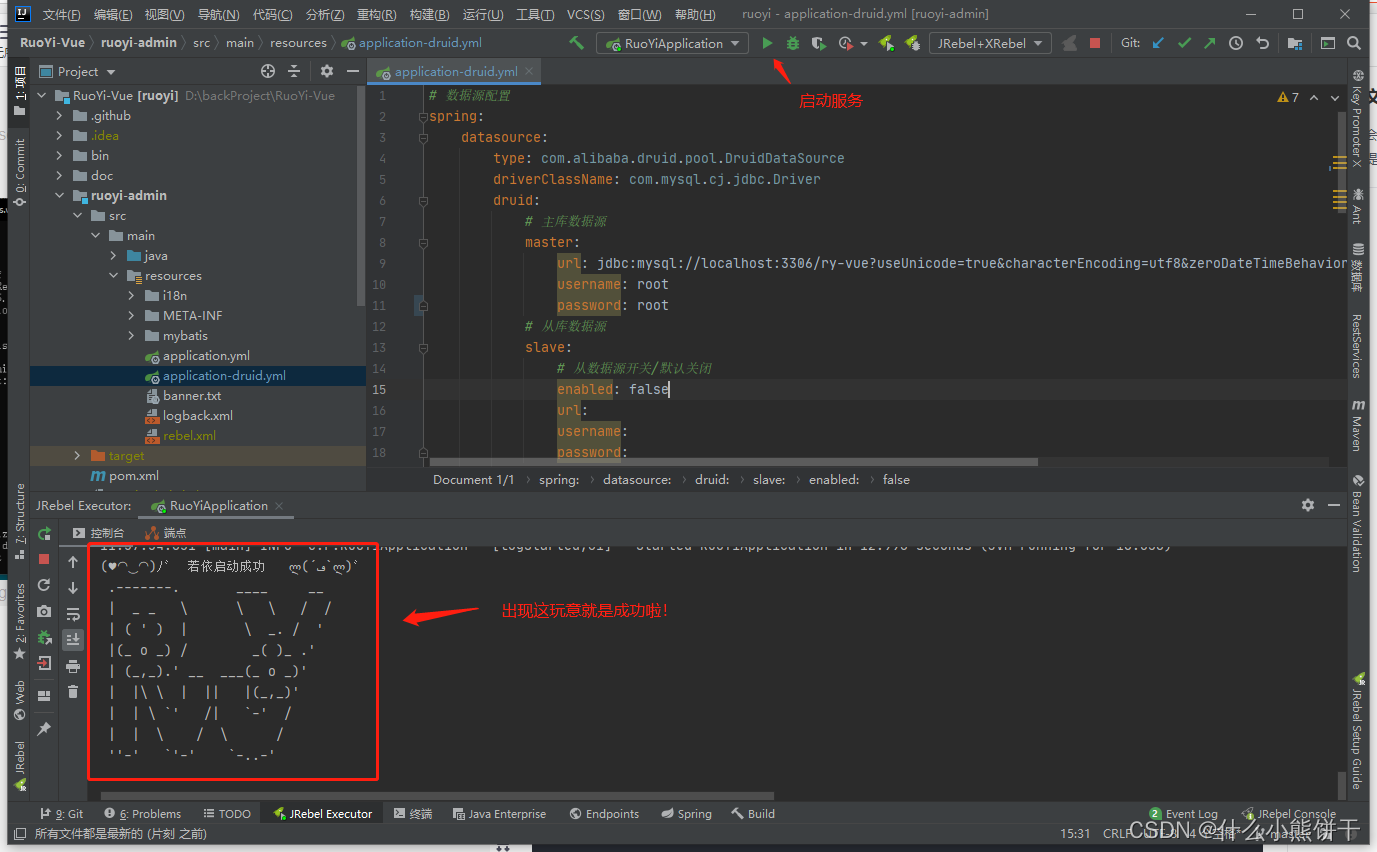Update project with Git blue arrow
This screenshot has height=852, width=1377.
point(1159,43)
